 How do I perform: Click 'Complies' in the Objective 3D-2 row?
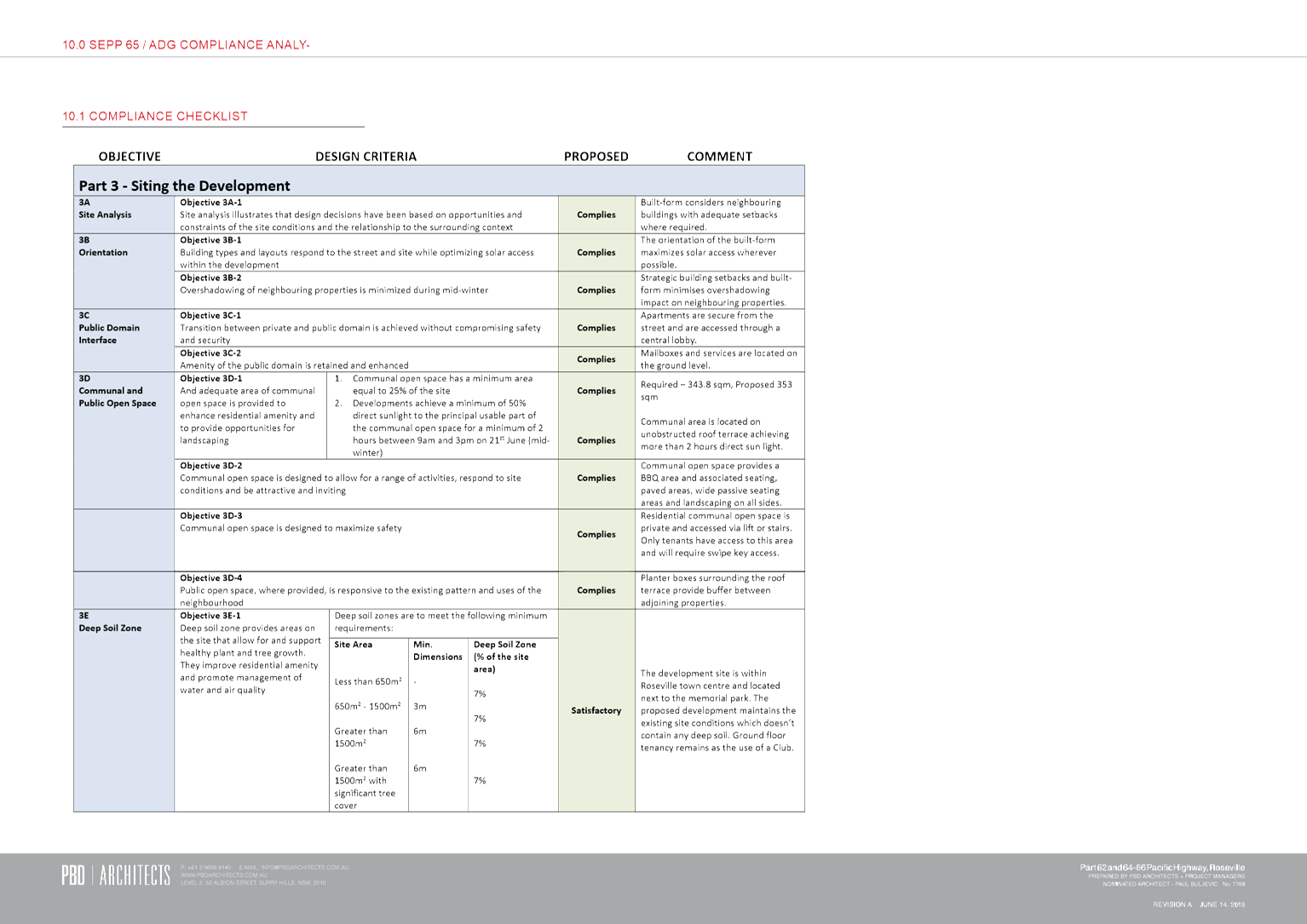tap(596, 479)
